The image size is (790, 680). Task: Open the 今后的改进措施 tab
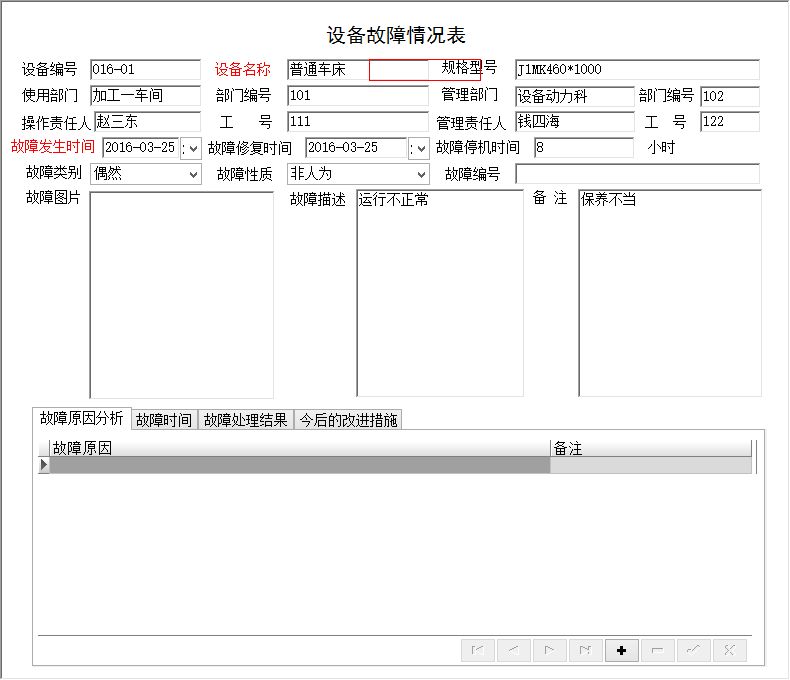tap(348, 420)
